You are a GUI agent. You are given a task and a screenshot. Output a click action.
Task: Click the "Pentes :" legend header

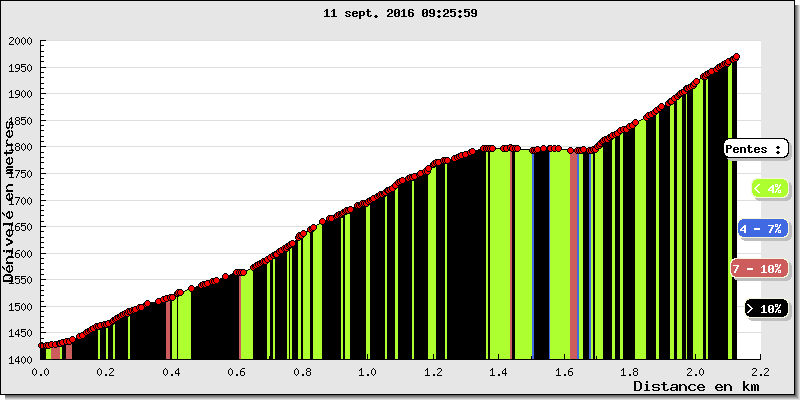[x=755, y=148]
